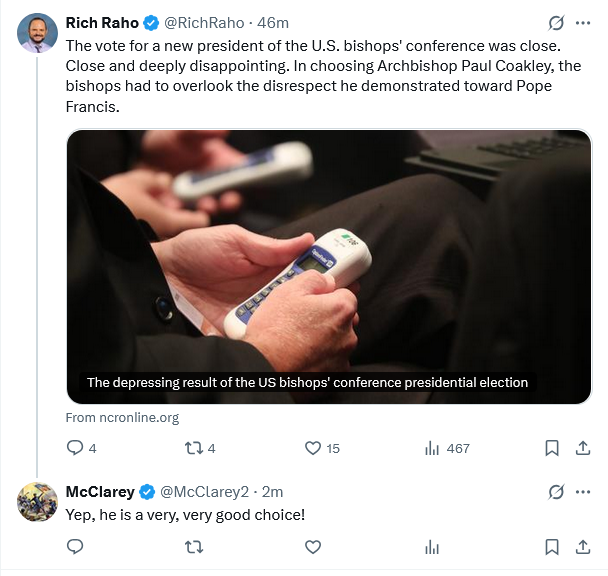This screenshot has width=608, height=576.
Task: Repost McClarey's reply
Action: click(196, 547)
